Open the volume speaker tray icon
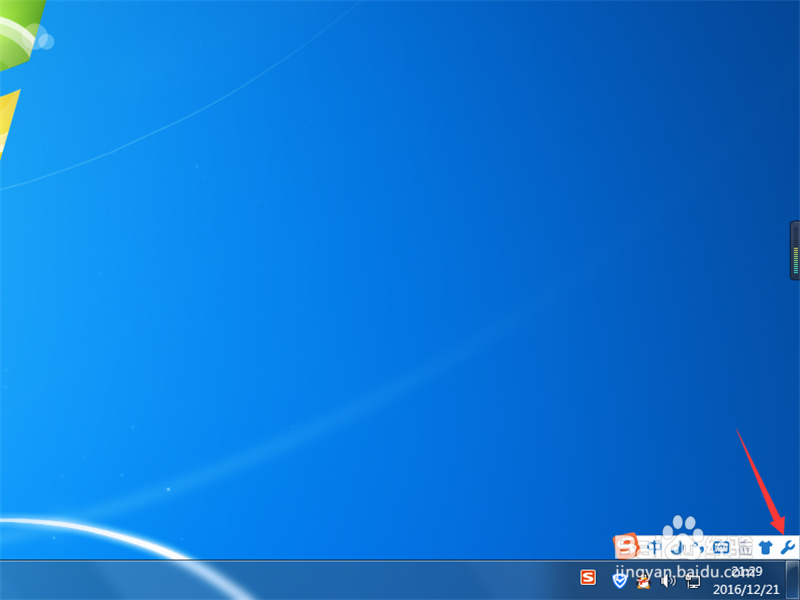 [667, 581]
